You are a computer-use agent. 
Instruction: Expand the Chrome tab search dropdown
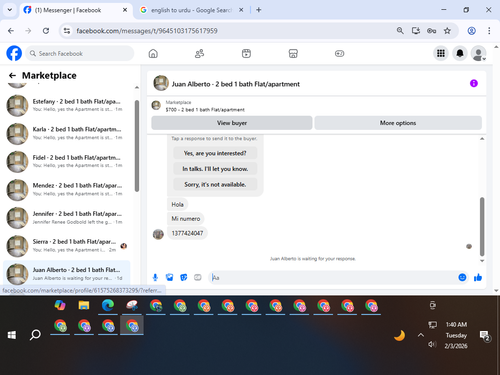tap(10, 10)
